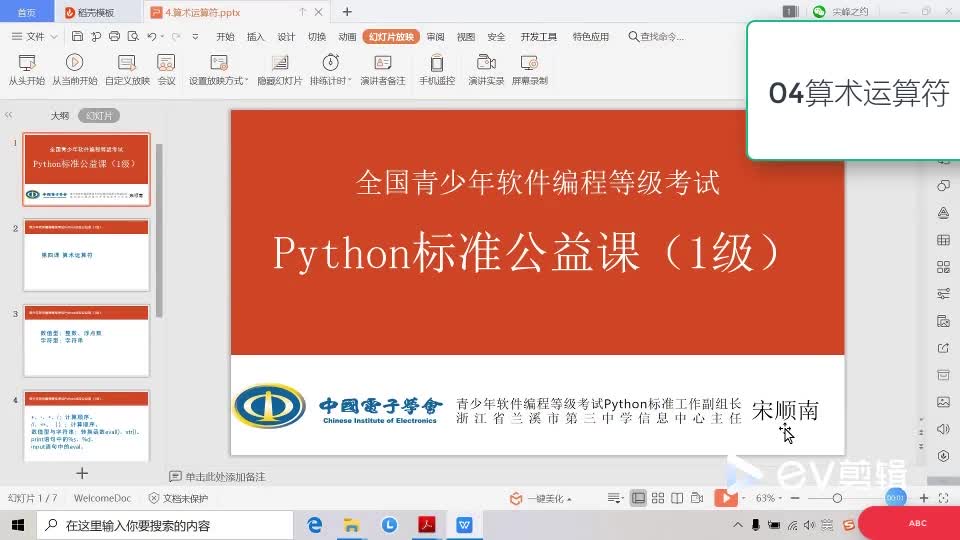The width and height of the screenshot is (960, 540).
Task: Switch panel to 大纲 outline view
Action: [x=60, y=115]
